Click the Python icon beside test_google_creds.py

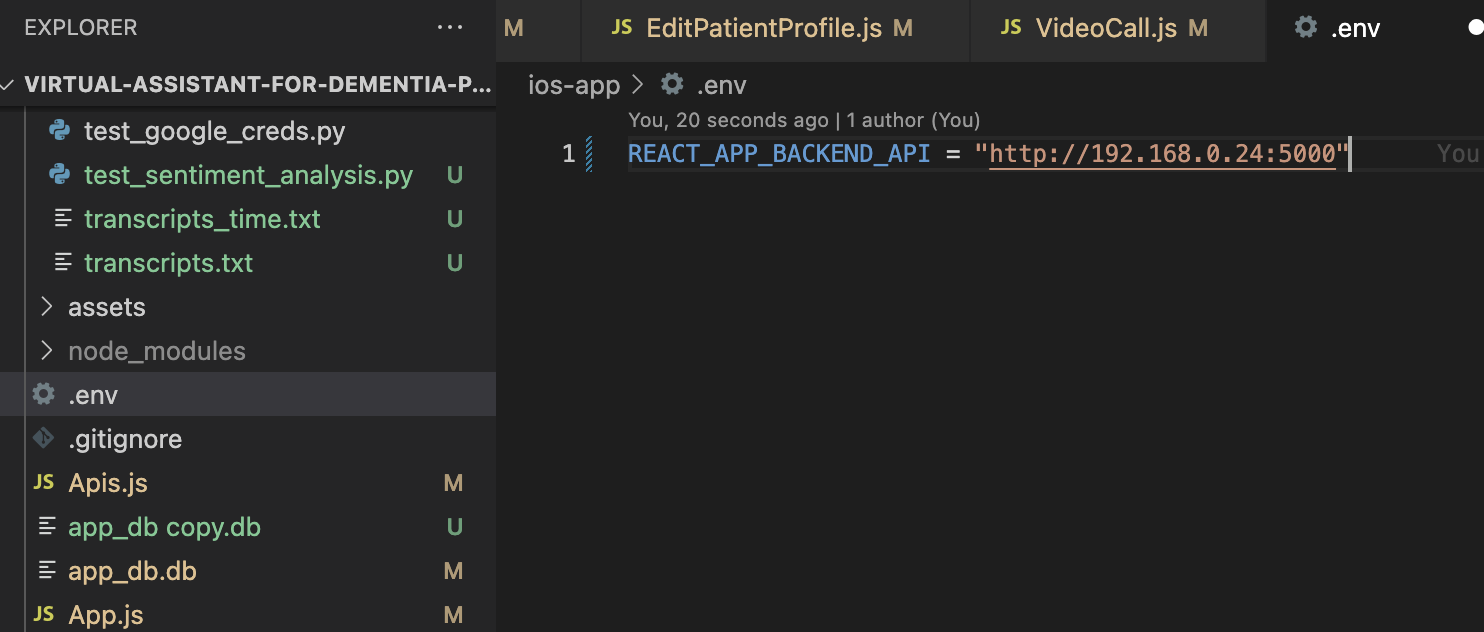pos(60,131)
